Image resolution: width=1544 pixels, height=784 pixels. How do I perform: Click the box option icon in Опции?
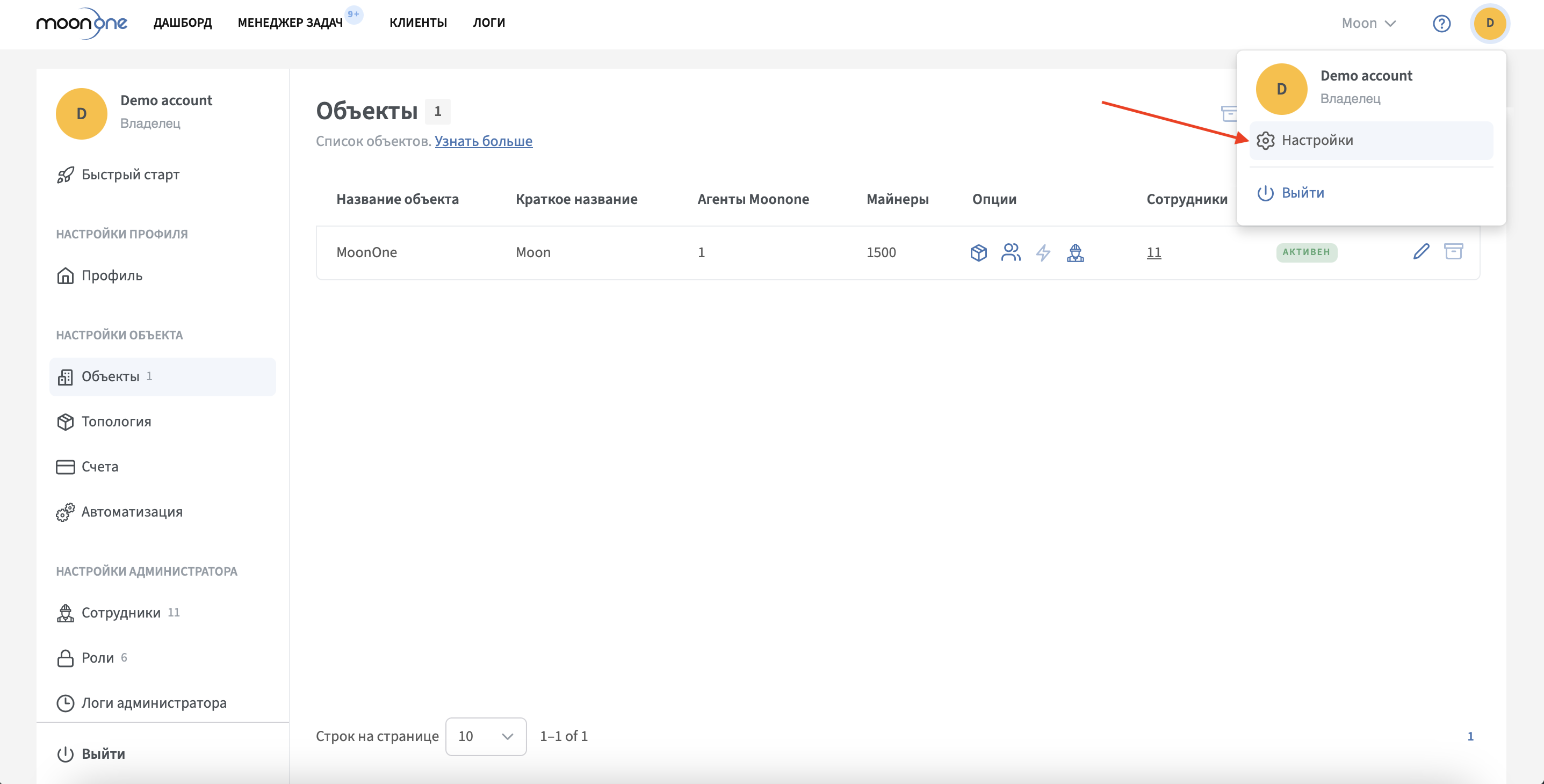978,253
